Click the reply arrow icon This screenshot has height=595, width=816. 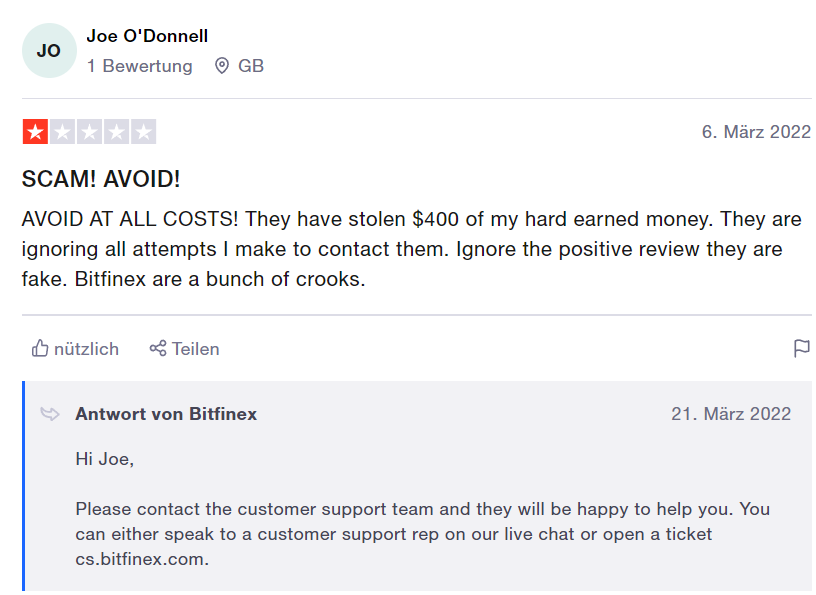(49, 414)
